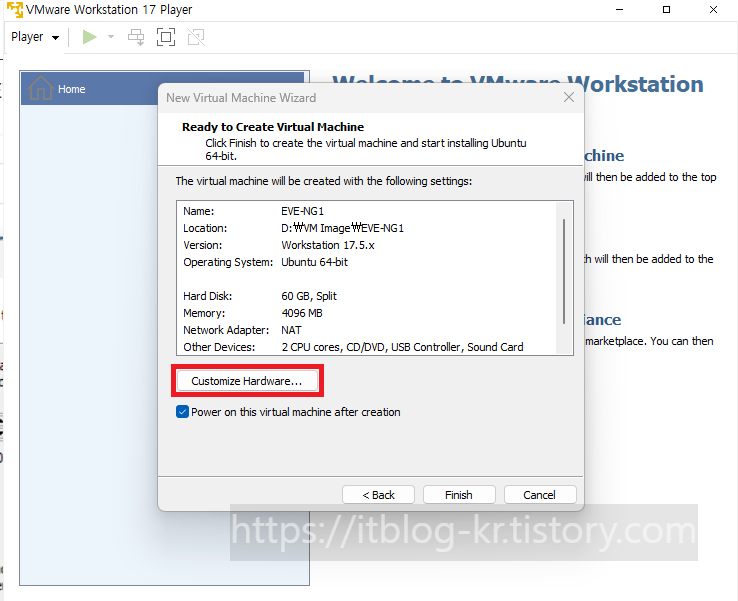The image size is (738, 601).
Task: Expand the power options arrow next to play
Action: coord(111,37)
